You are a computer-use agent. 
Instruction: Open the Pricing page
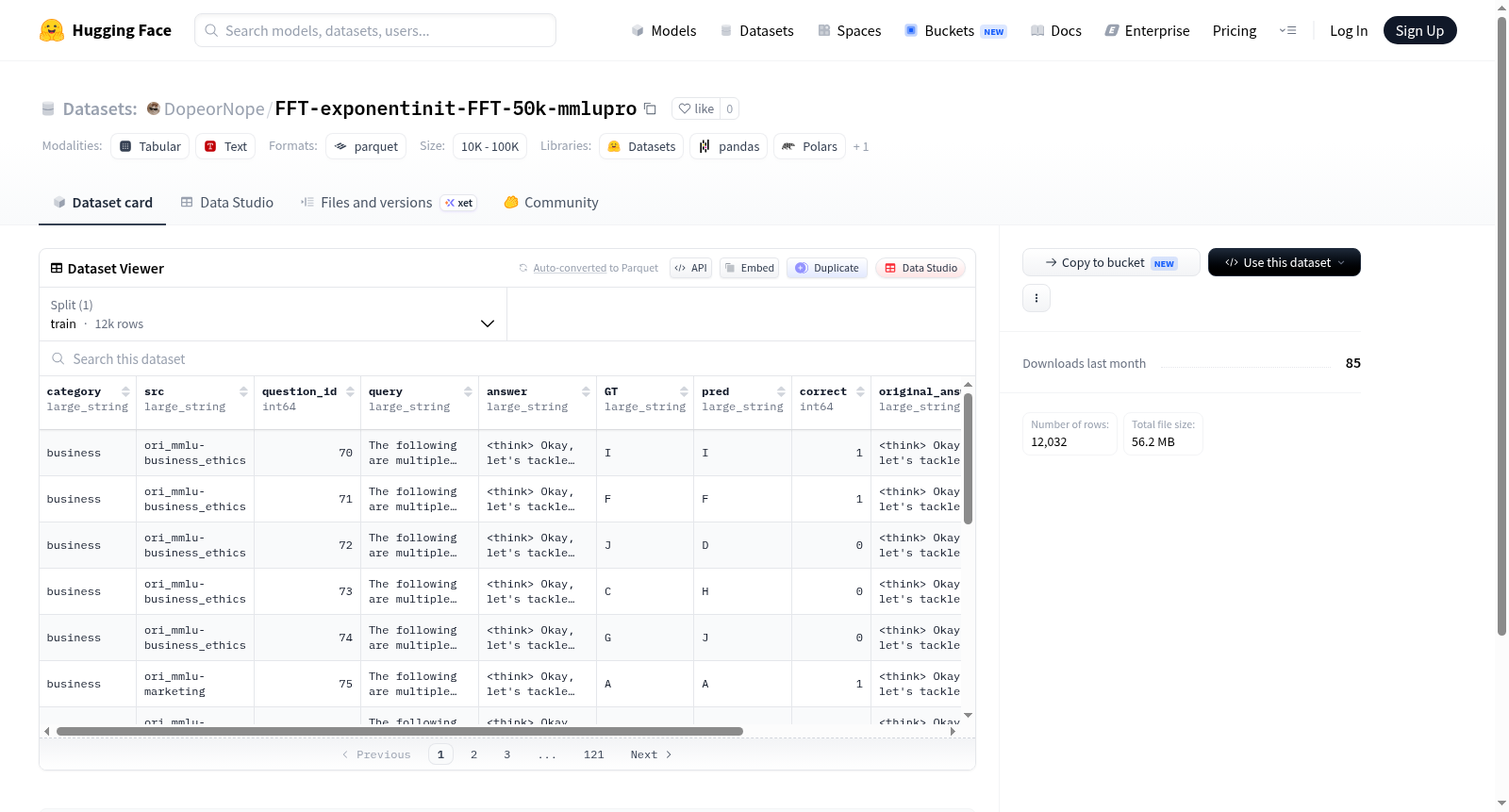point(1235,30)
